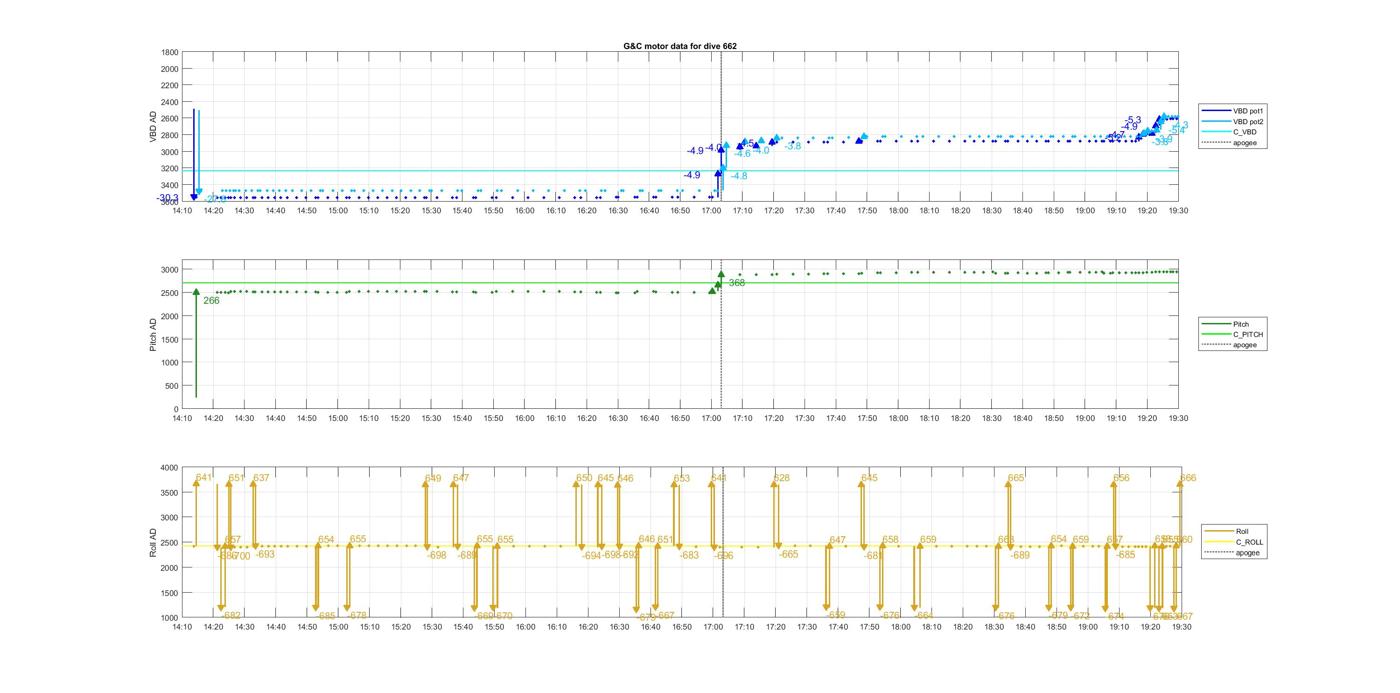Click the '653' roll data label
Image resolution: width=1400 pixels, height=693 pixels.
681,478
